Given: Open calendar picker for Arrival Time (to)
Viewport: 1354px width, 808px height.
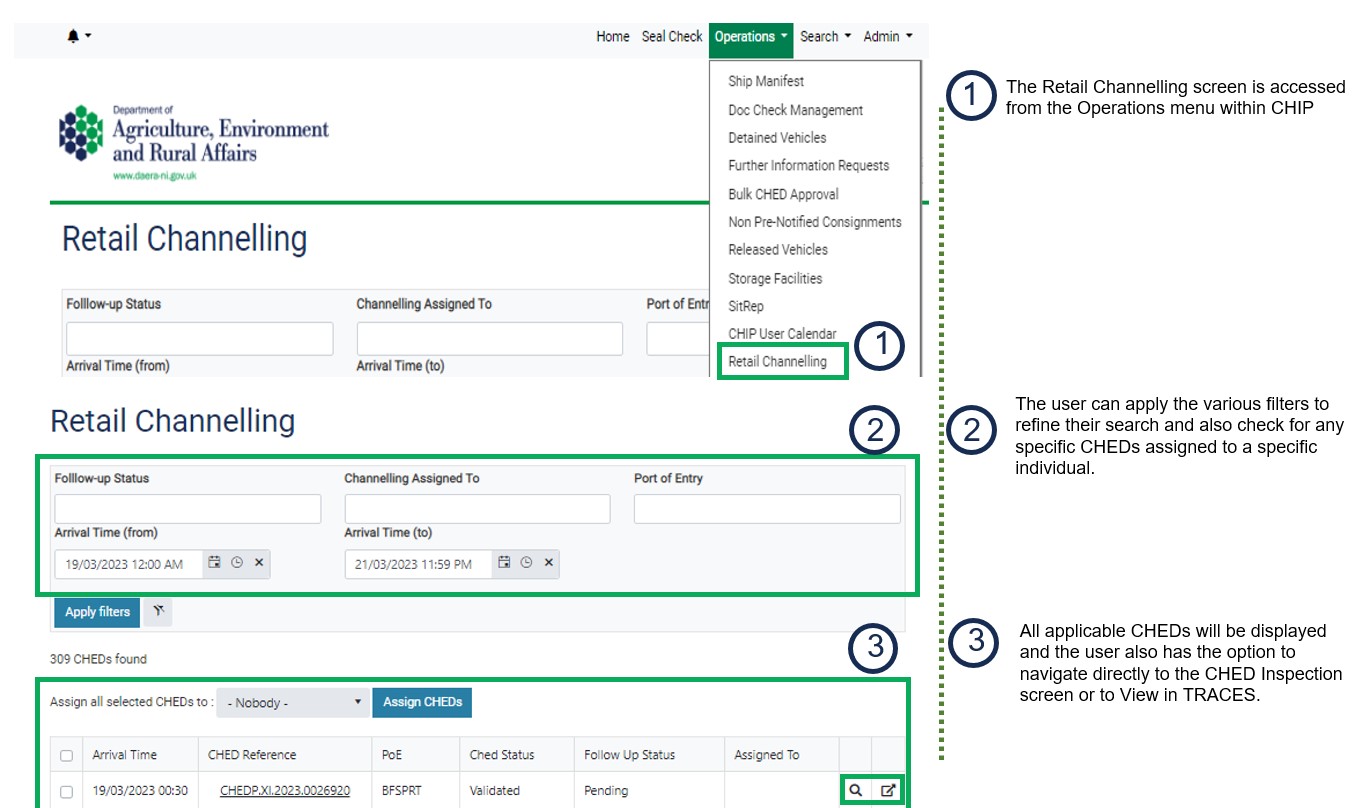Looking at the screenshot, I should 504,563.
